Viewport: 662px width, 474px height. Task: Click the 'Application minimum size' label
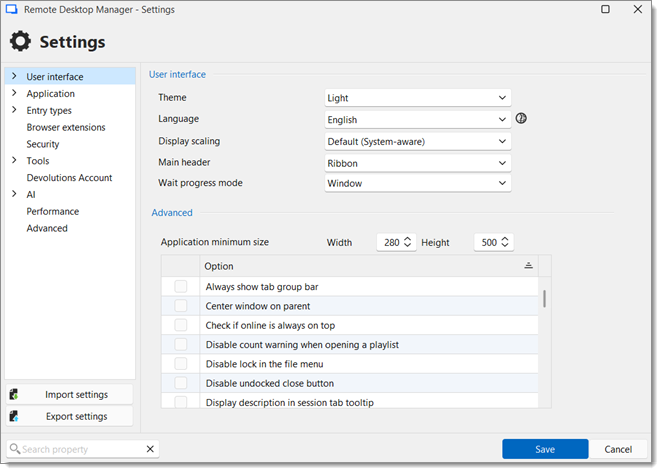[x=214, y=242]
